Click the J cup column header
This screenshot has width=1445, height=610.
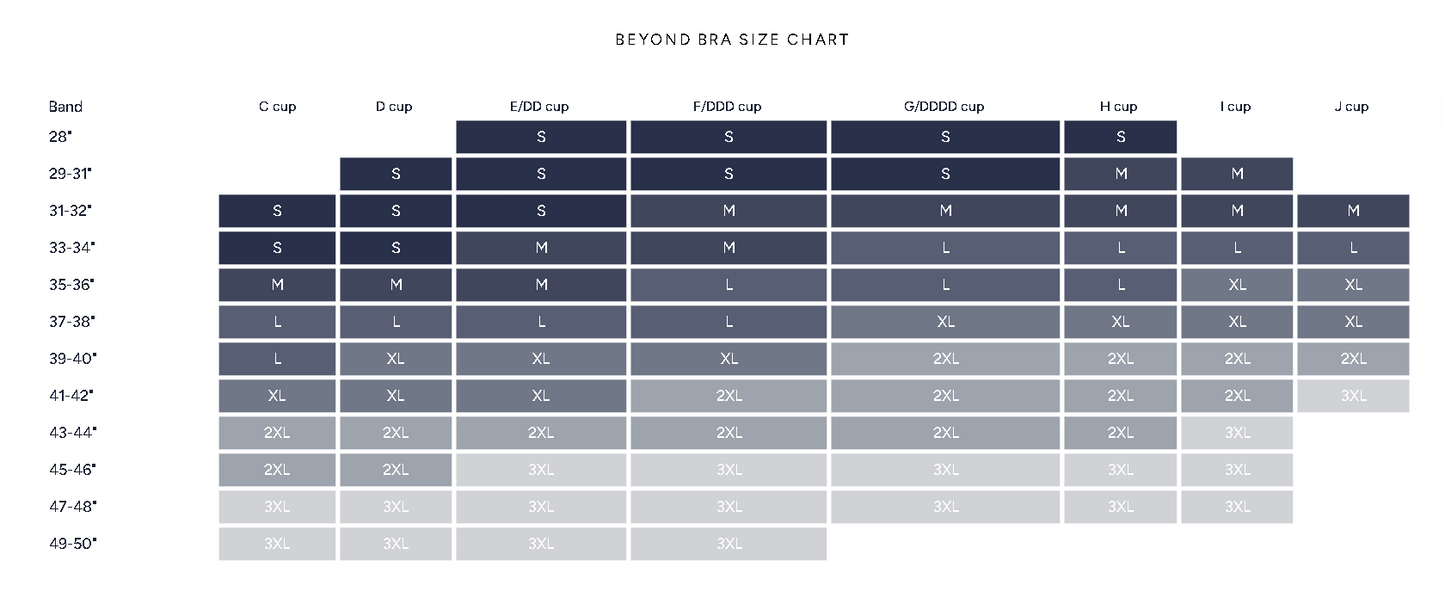(x=1351, y=107)
